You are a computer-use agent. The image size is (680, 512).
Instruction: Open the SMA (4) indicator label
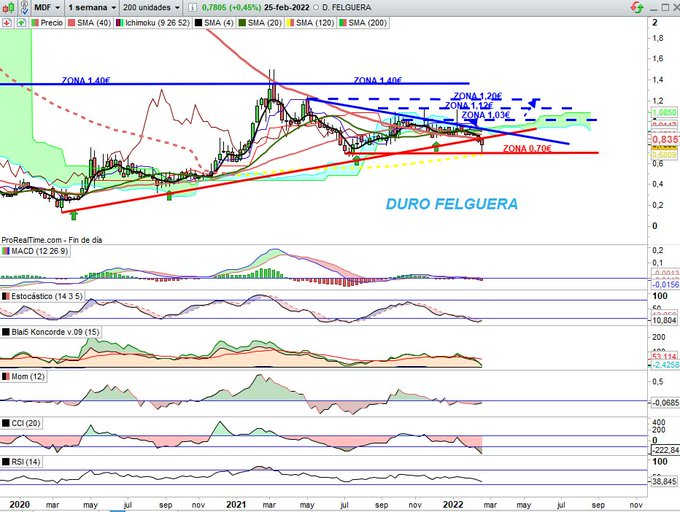click(214, 23)
